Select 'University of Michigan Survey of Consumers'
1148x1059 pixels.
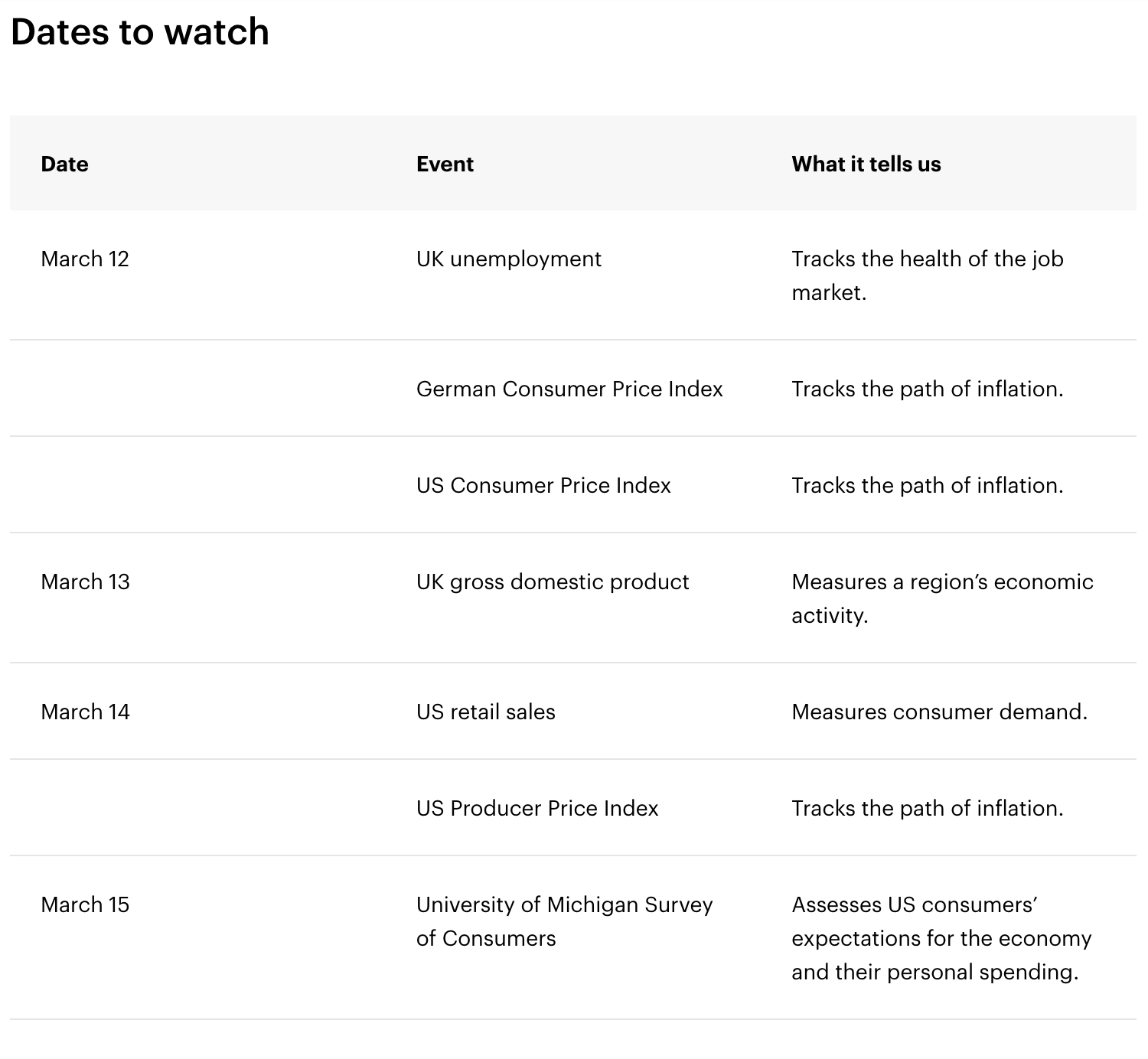pyautogui.click(x=564, y=921)
